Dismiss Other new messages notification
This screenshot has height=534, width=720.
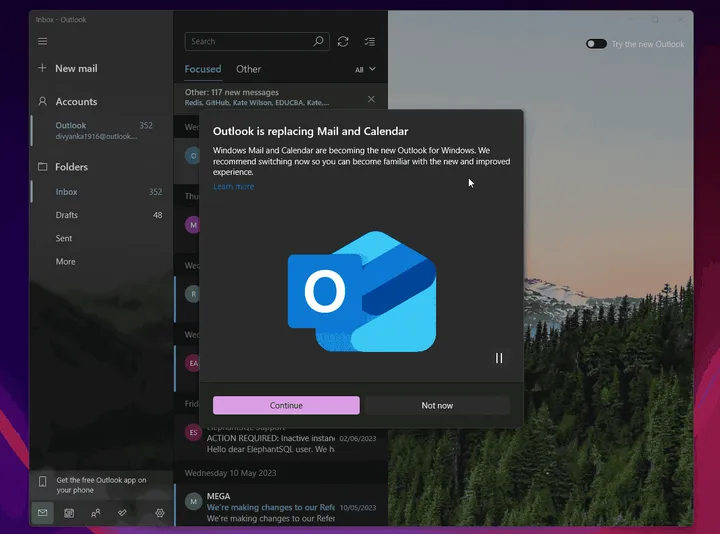[x=371, y=99]
